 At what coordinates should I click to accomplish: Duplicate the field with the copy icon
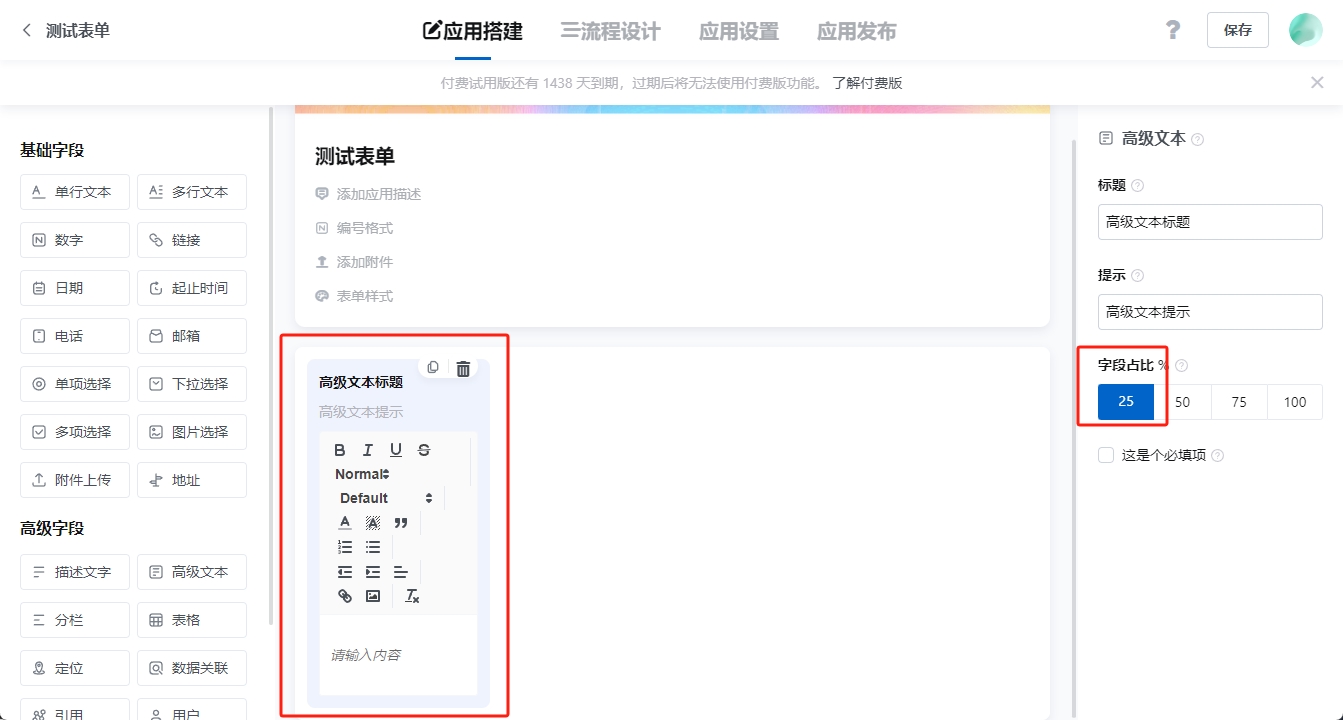coord(433,368)
